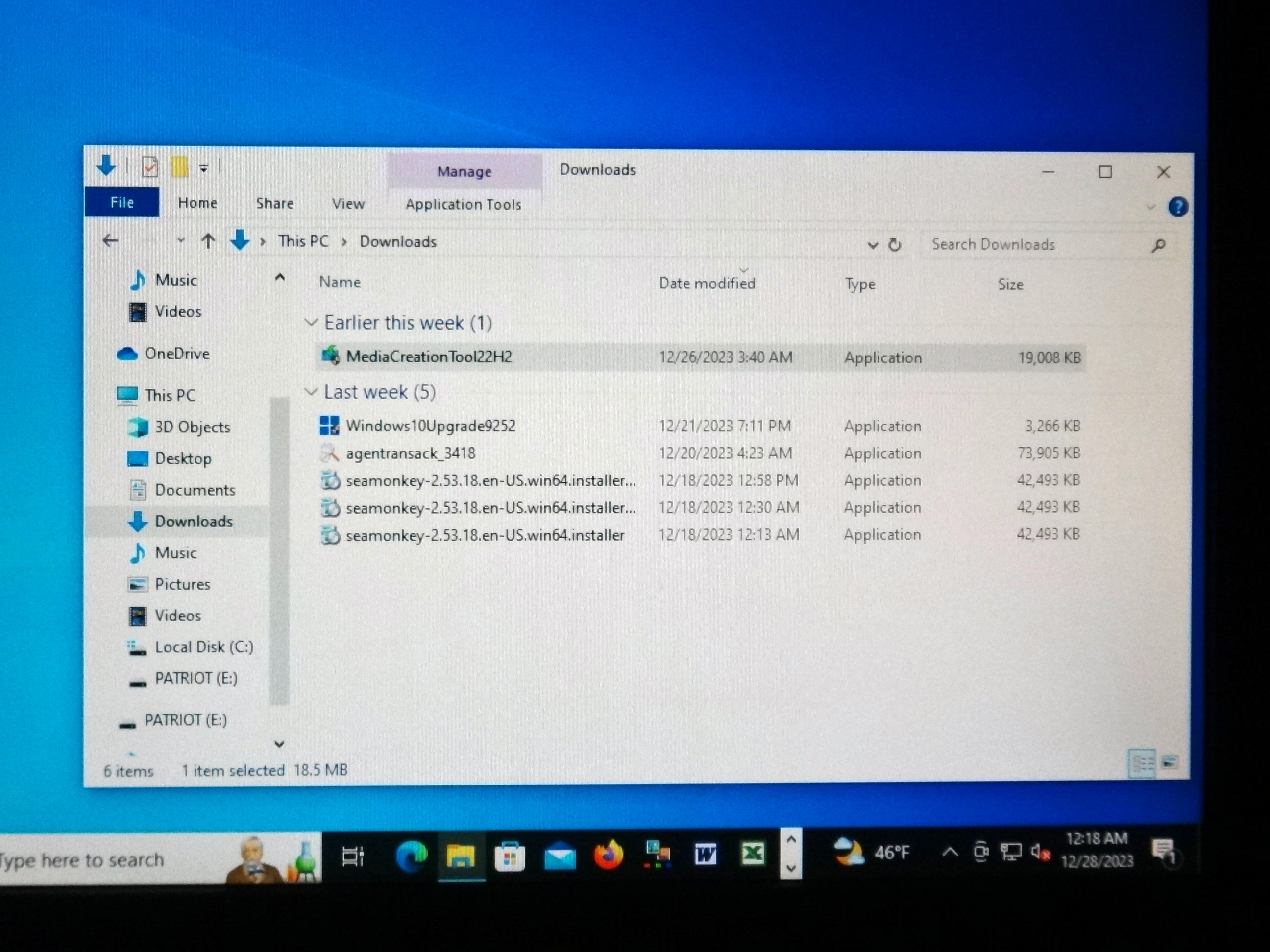The width and height of the screenshot is (1270, 952).
Task: Open recent locations dropdown
Action: pyautogui.click(x=181, y=240)
